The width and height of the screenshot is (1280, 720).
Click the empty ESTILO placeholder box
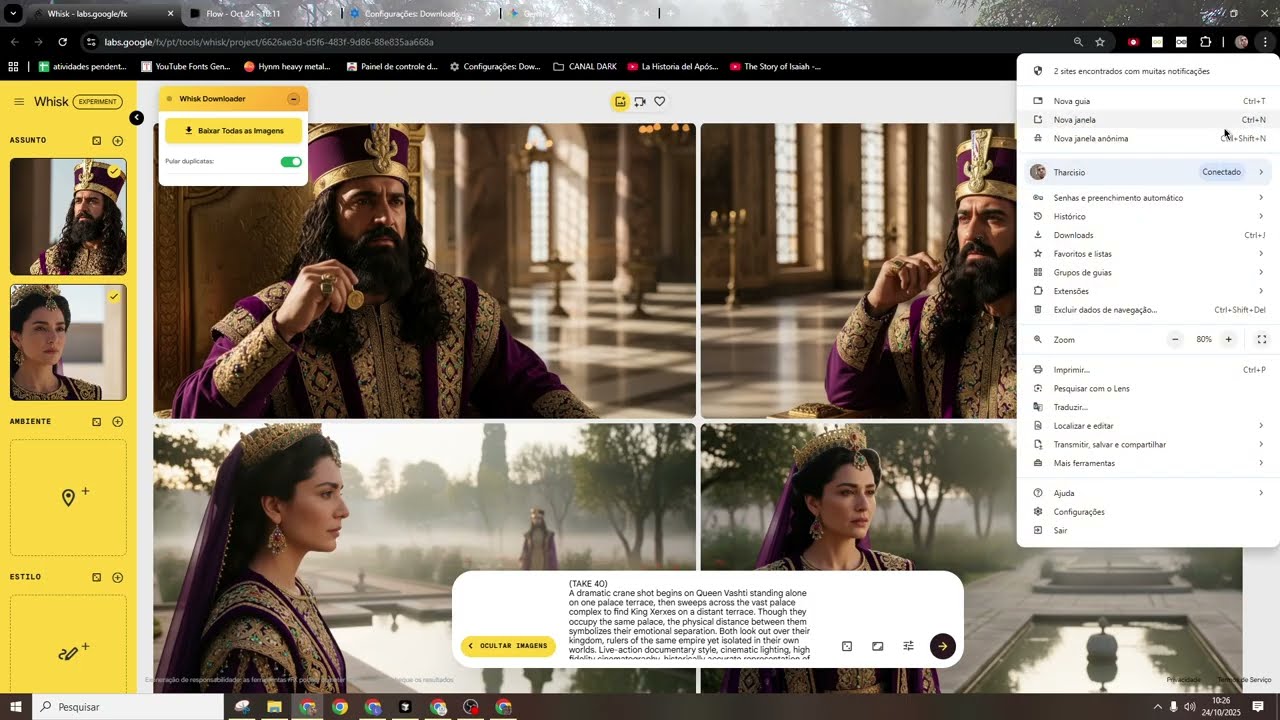68,646
